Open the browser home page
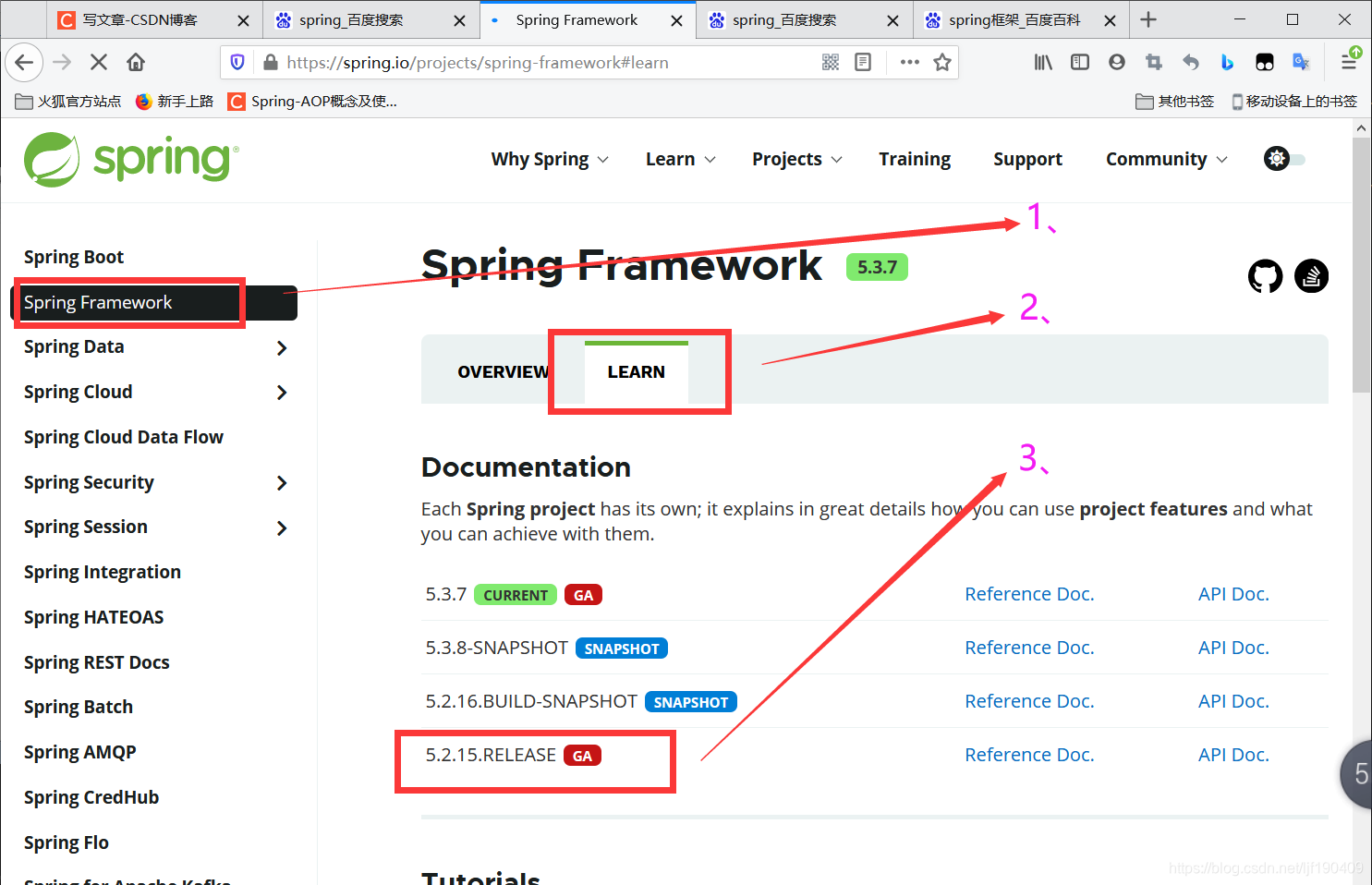Screen dimensions: 1372x885 point(136,62)
